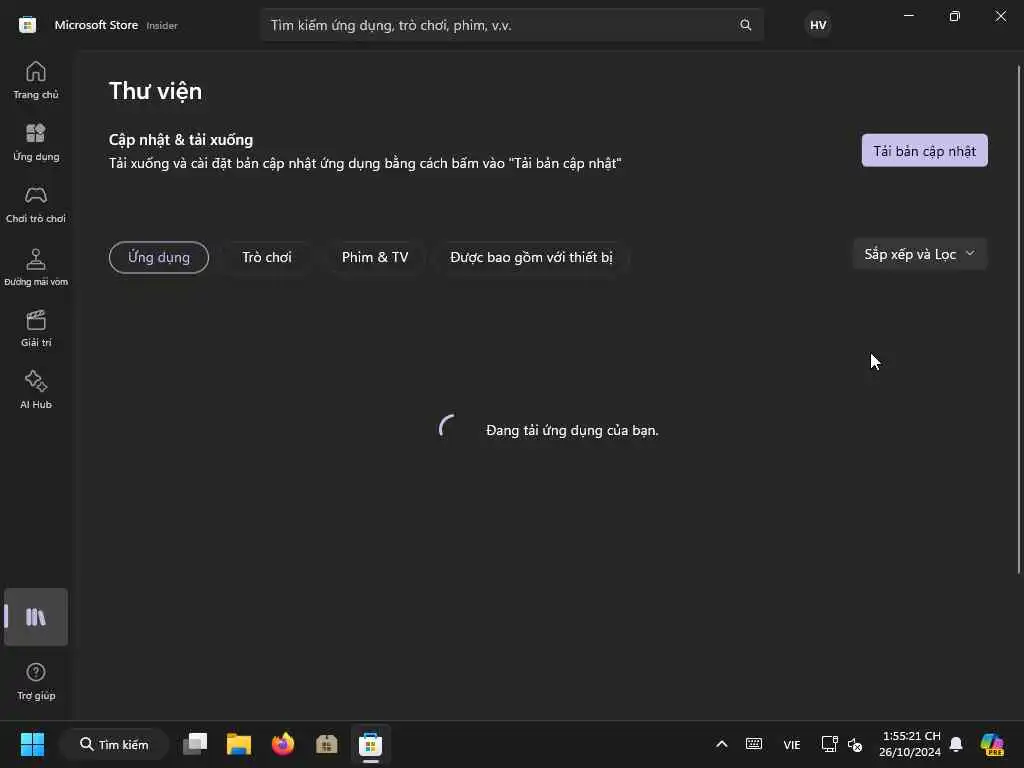Click the Thư viện heading
This screenshot has width=1024, height=768.
[155, 91]
